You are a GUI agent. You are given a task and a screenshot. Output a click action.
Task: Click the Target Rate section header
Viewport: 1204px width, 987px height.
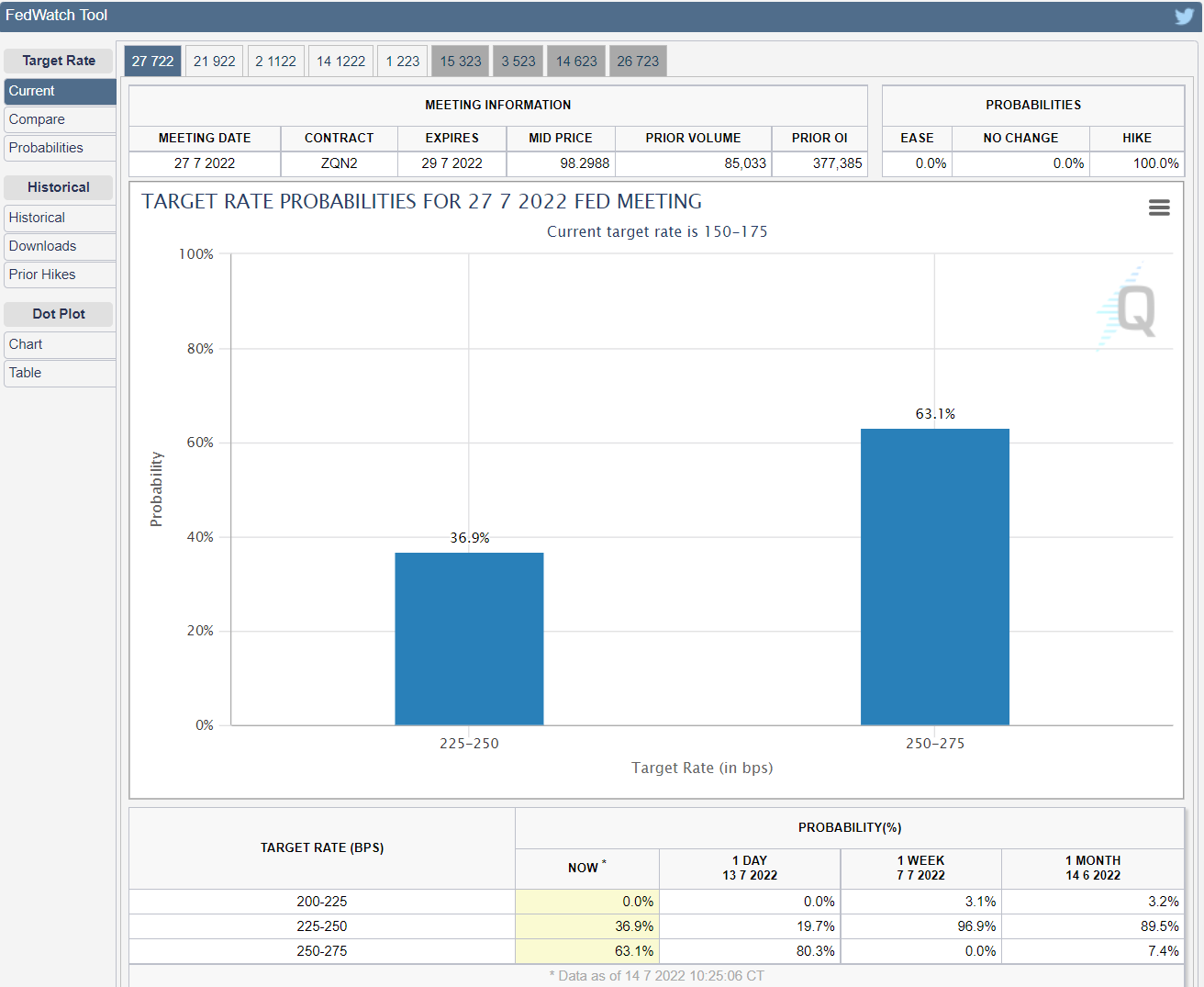(59, 61)
